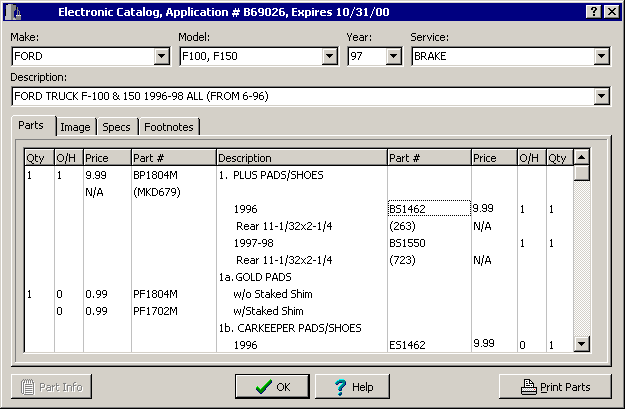625x409 pixels.
Task: Switch to the Specs tab
Action: pos(116,127)
